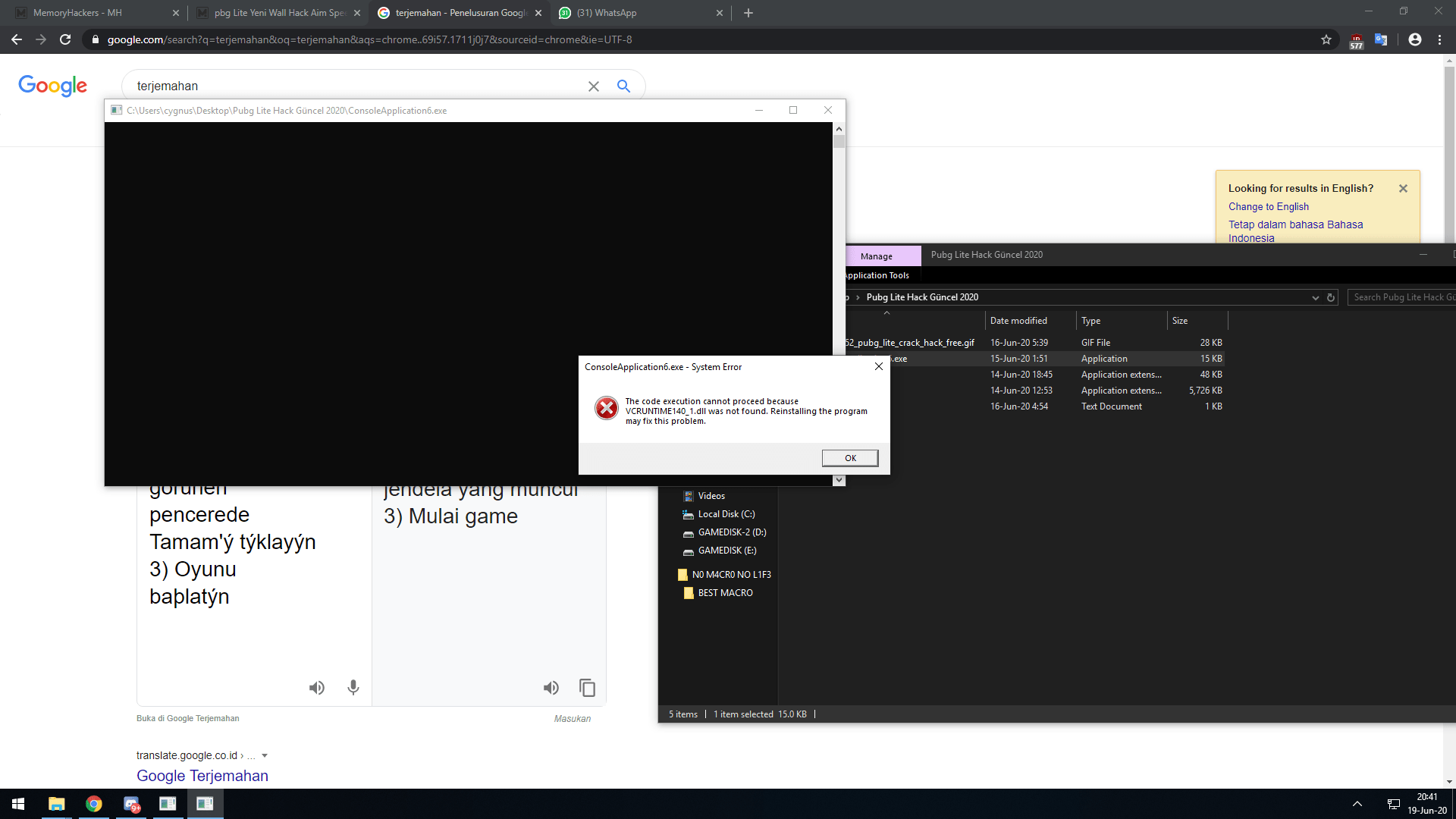This screenshot has width=1456, height=819.
Task: Open GAMEDISK (E:) in sidebar
Action: [726, 551]
